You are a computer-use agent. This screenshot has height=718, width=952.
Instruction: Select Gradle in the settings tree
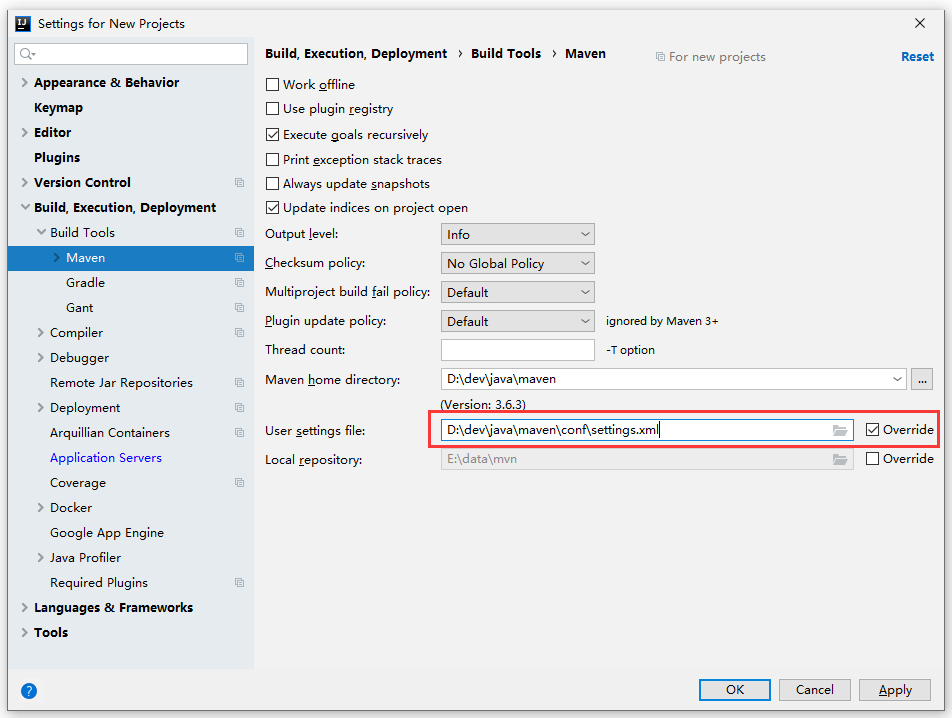pos(86,283)
